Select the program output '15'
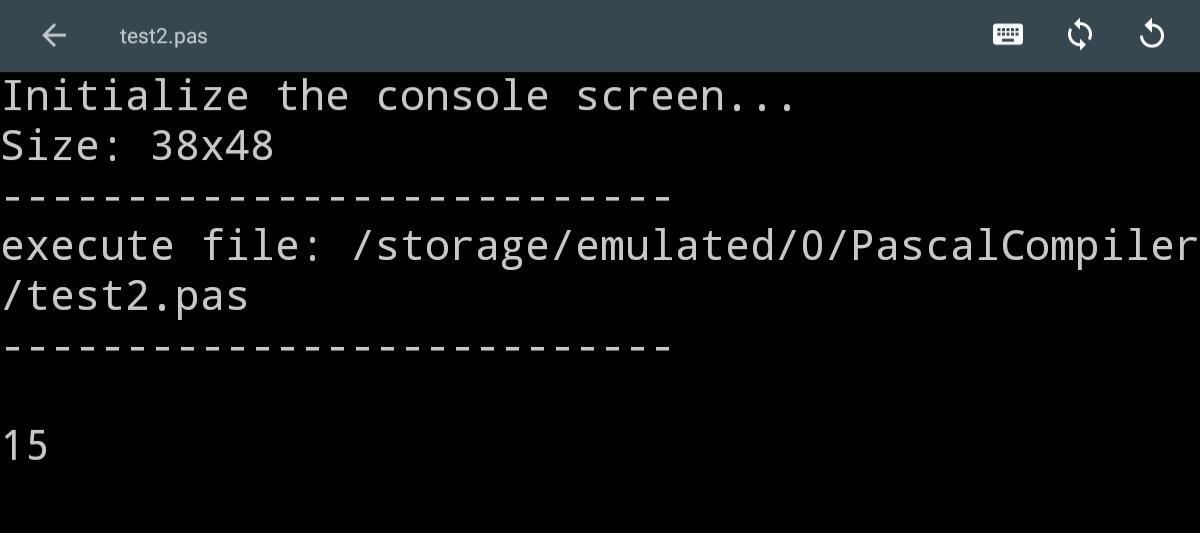The image size is (1200, 533). [x=24, y=446]
